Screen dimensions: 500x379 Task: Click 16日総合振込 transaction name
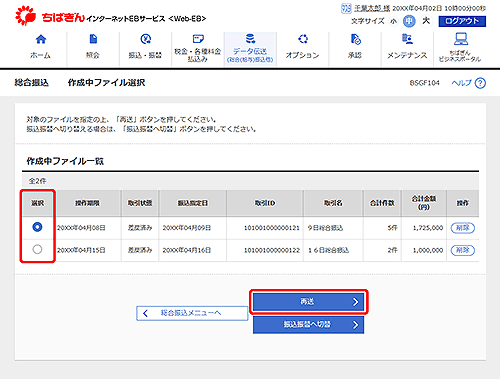coord(328,250)
